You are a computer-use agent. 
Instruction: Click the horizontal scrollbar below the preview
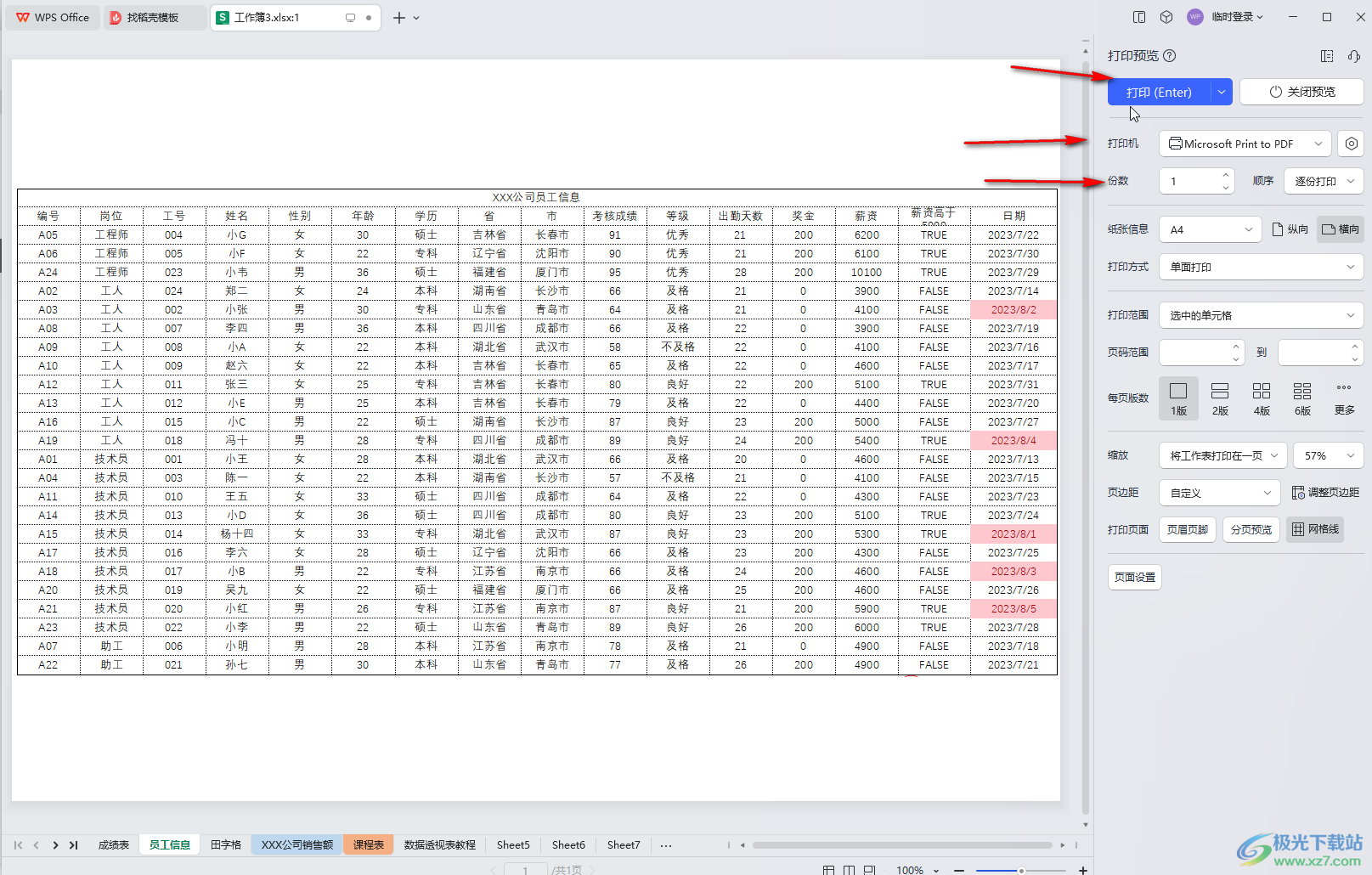[902, 845]
